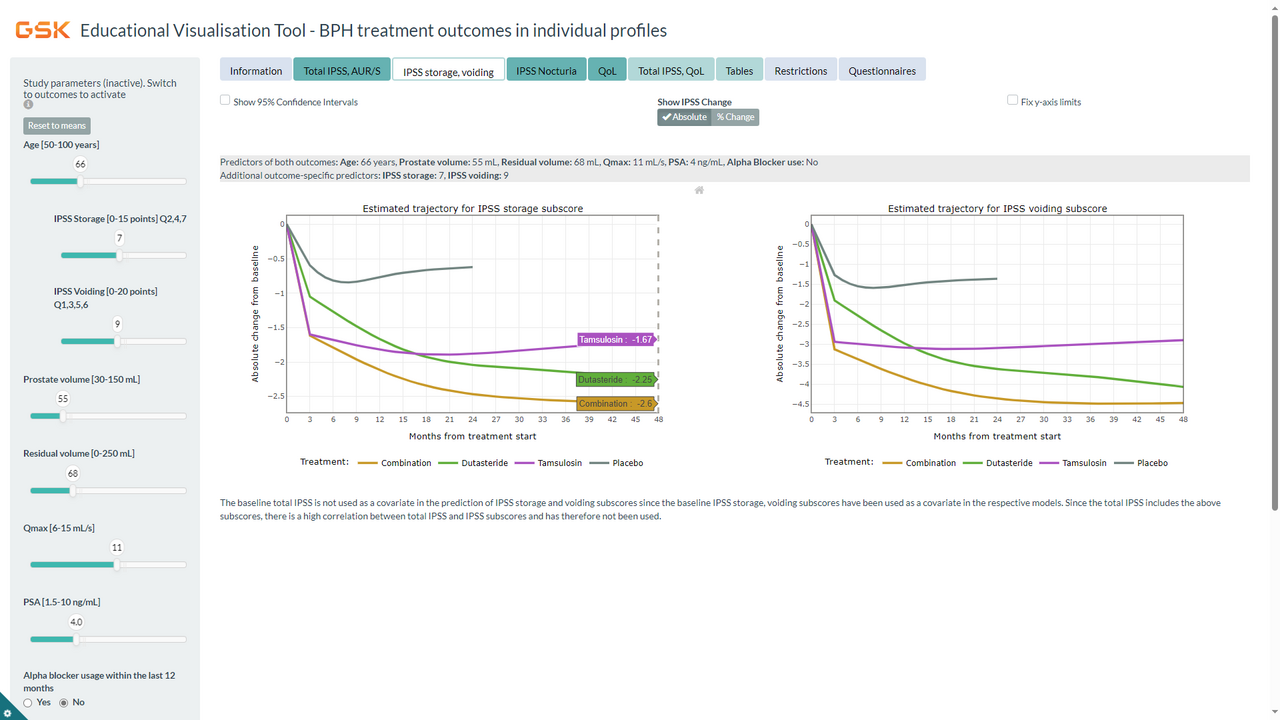The image size is (1280, 720).
Task: View the Tables tab
Action: (739, 70)
